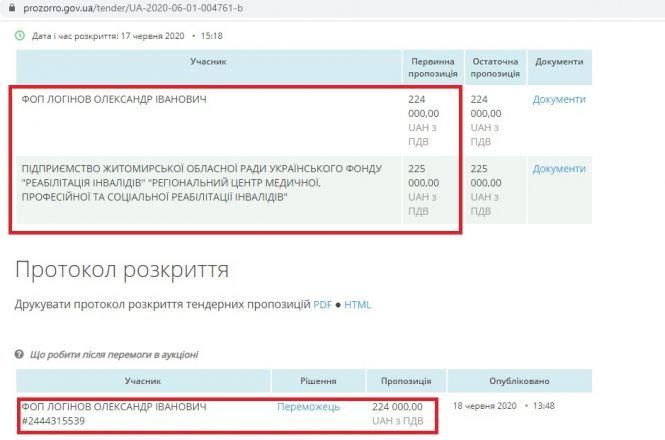
Task: Open 'Що робити після перемоги в аукціоні'
Action: click(114, 355)
